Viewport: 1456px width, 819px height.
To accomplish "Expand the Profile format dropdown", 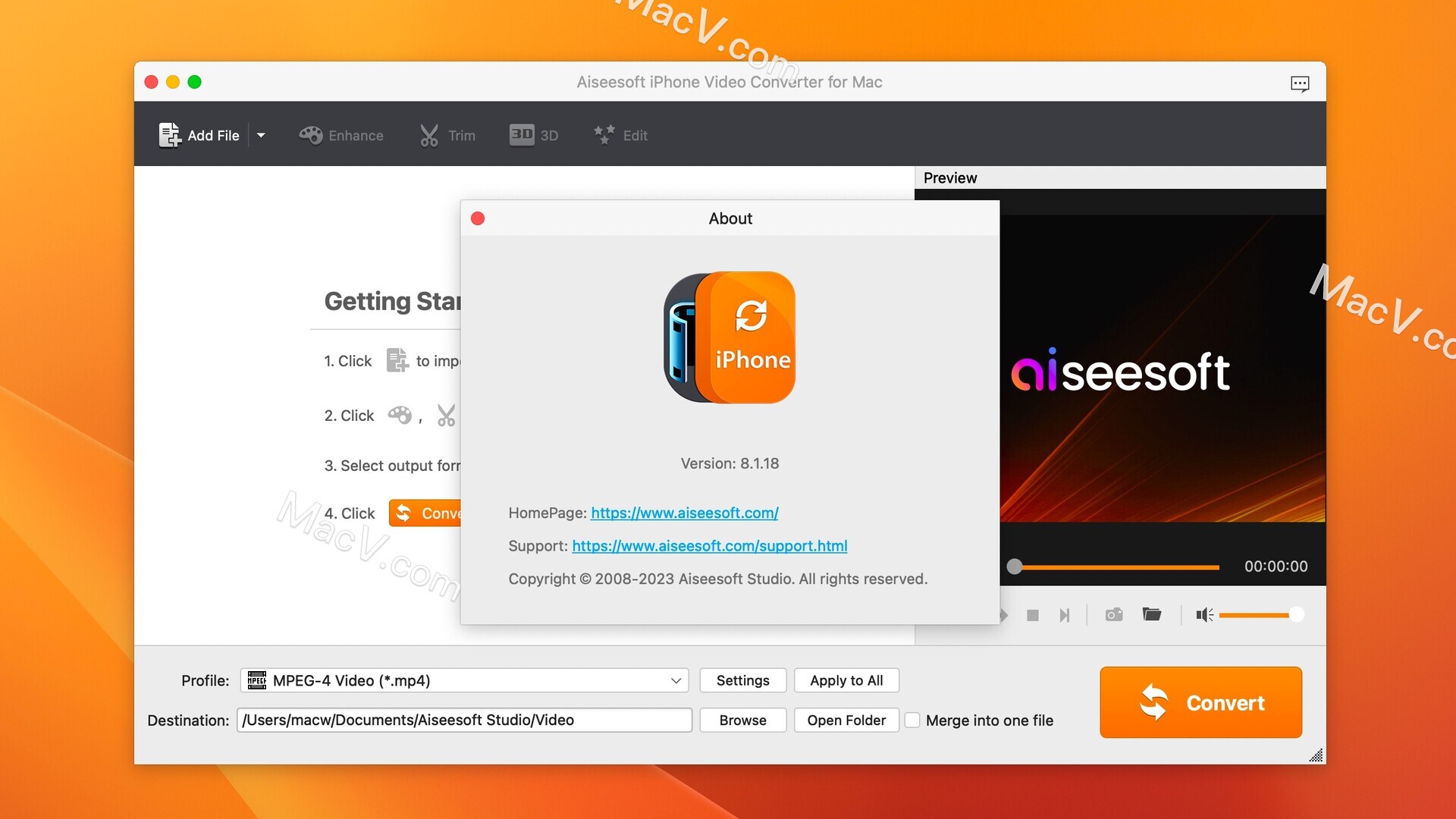I will click(x=675, y=680).
